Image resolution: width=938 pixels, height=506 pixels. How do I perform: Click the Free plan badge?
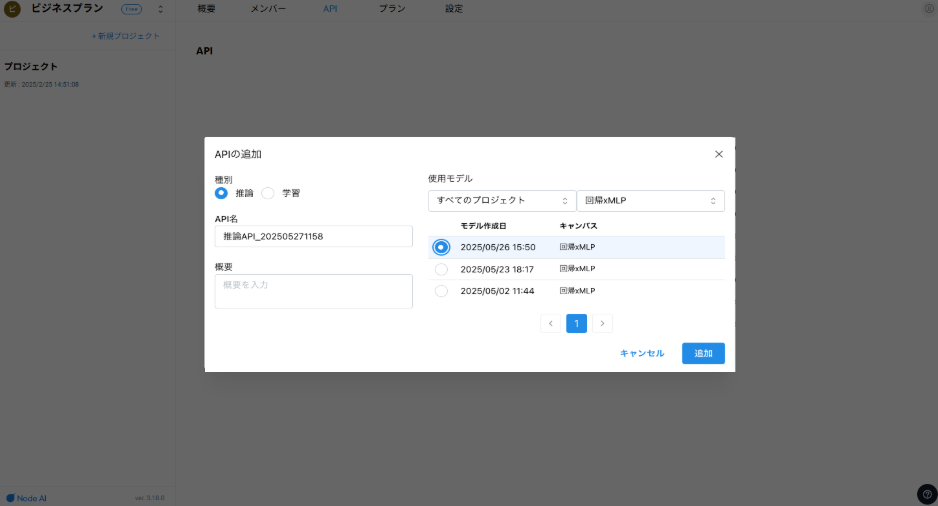click(x=131, y=9)
